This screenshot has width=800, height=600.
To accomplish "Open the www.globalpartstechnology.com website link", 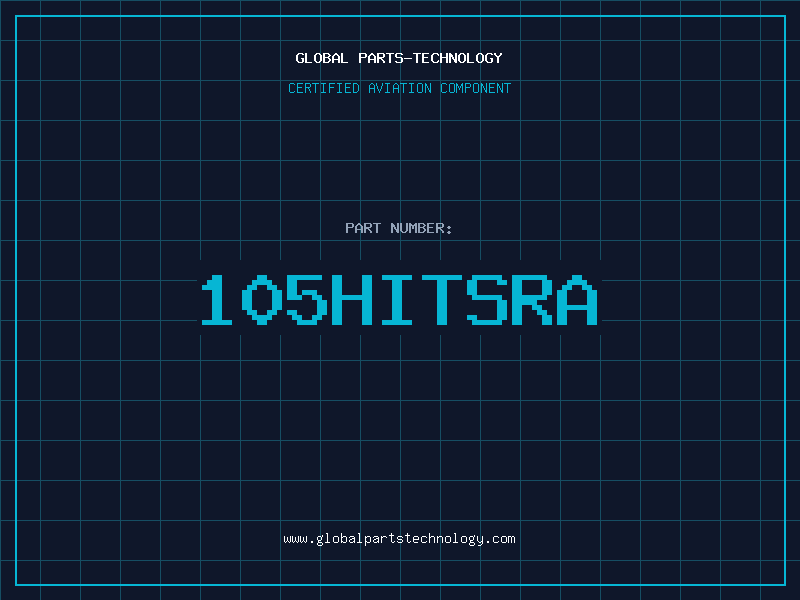I will 399,539.
